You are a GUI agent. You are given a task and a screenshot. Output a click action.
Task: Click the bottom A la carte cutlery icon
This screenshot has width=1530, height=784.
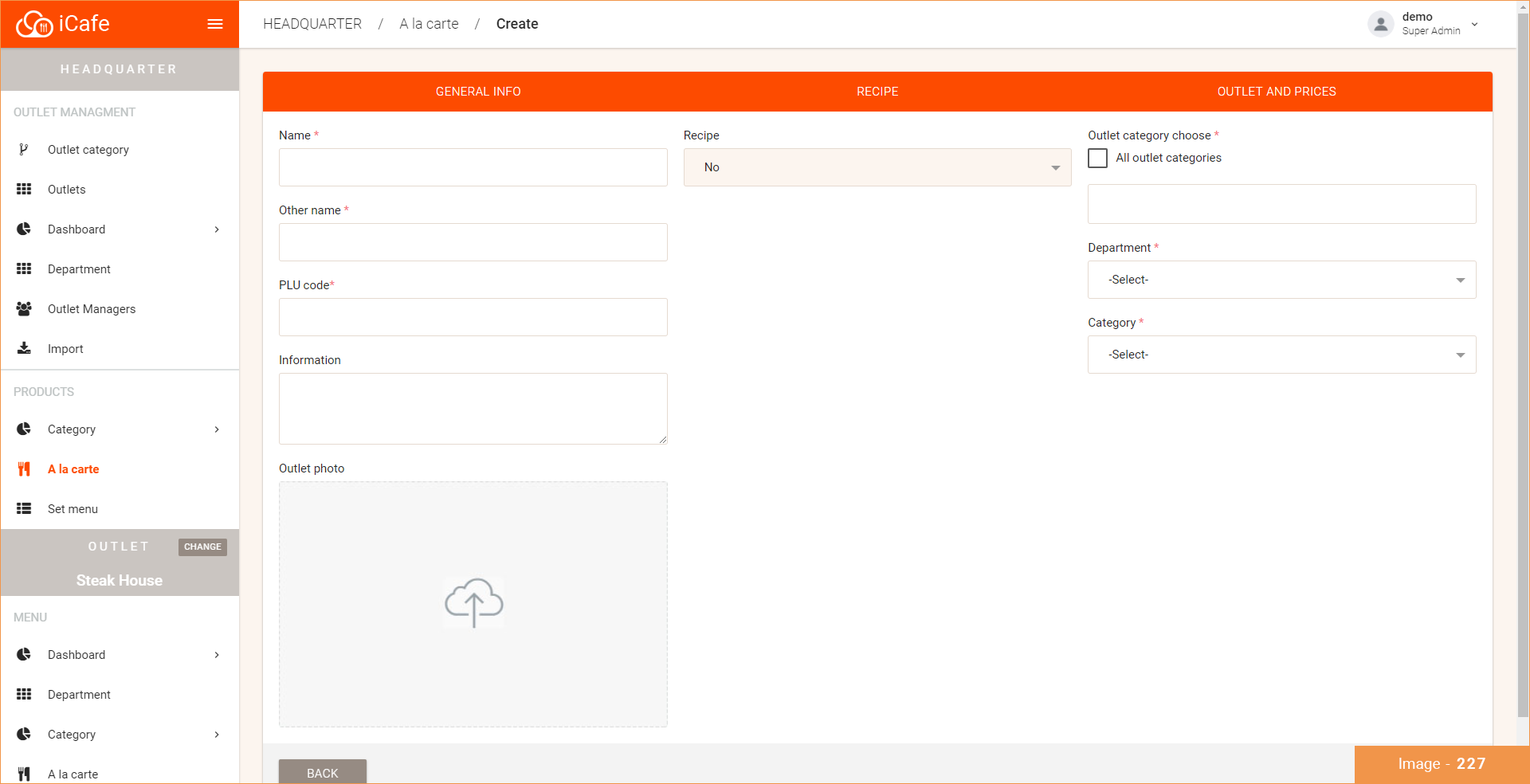click(24, 774)
